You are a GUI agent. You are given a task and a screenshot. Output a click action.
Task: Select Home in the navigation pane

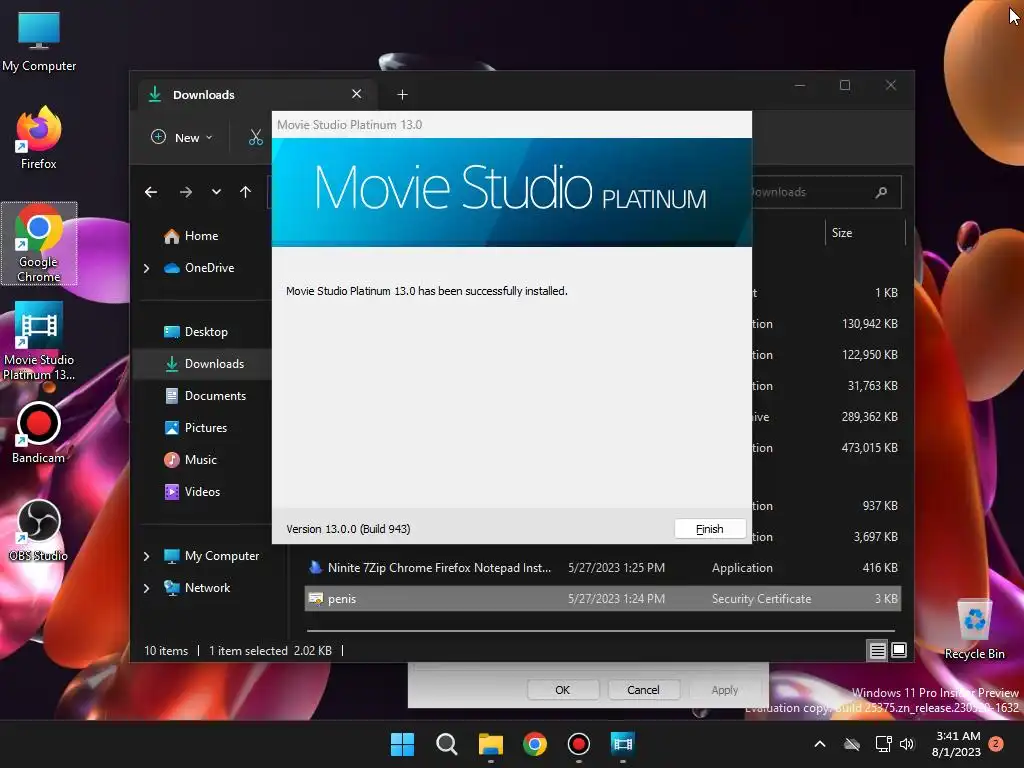pyautogui.click(x=201, y=236)
